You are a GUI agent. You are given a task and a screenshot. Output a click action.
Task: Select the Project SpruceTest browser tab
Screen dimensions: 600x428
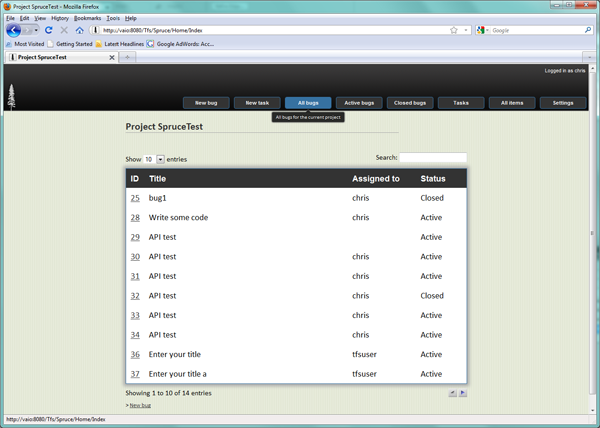coord(62,57)
